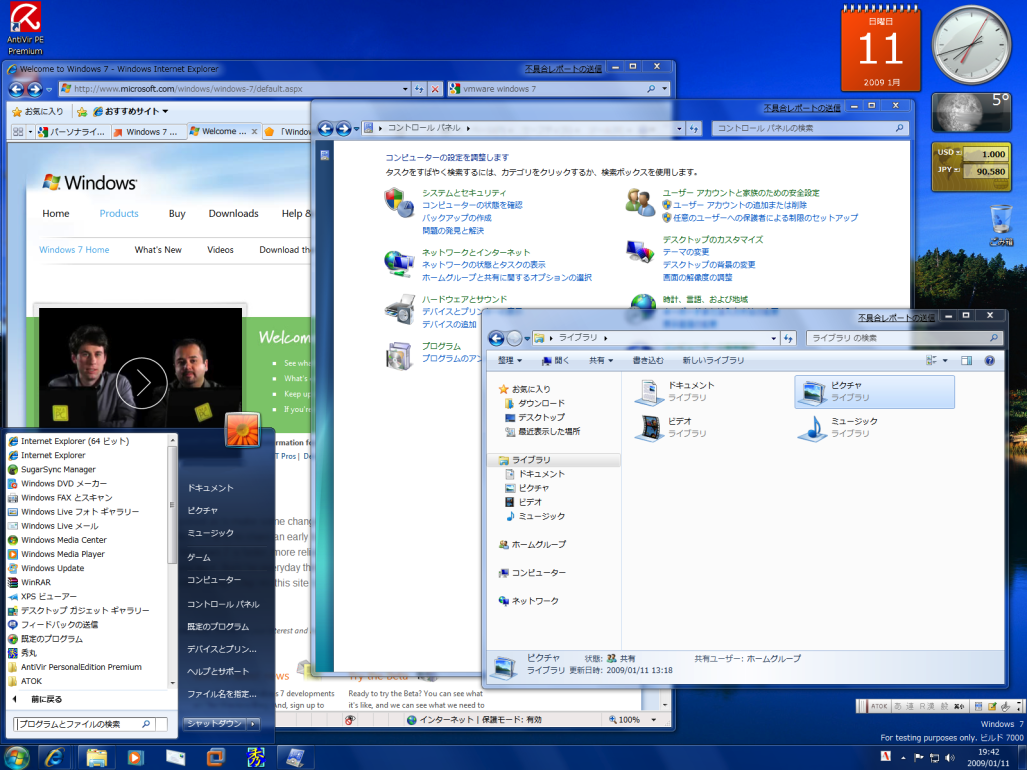
Task: Launch Windows Media Player from the taskbar
Action: [135, 758]
